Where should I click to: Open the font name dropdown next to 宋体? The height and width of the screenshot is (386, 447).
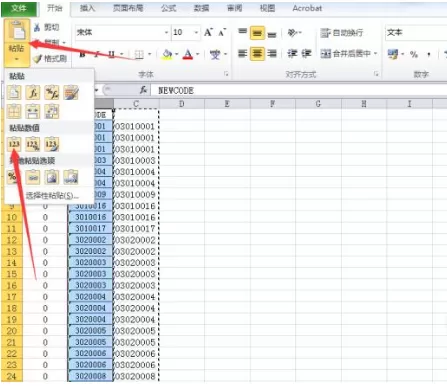coord(166,32)
